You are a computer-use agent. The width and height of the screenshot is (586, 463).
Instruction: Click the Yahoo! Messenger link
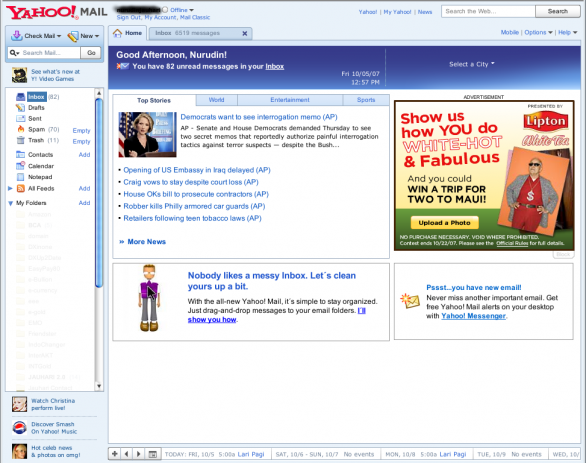point(473,316)
